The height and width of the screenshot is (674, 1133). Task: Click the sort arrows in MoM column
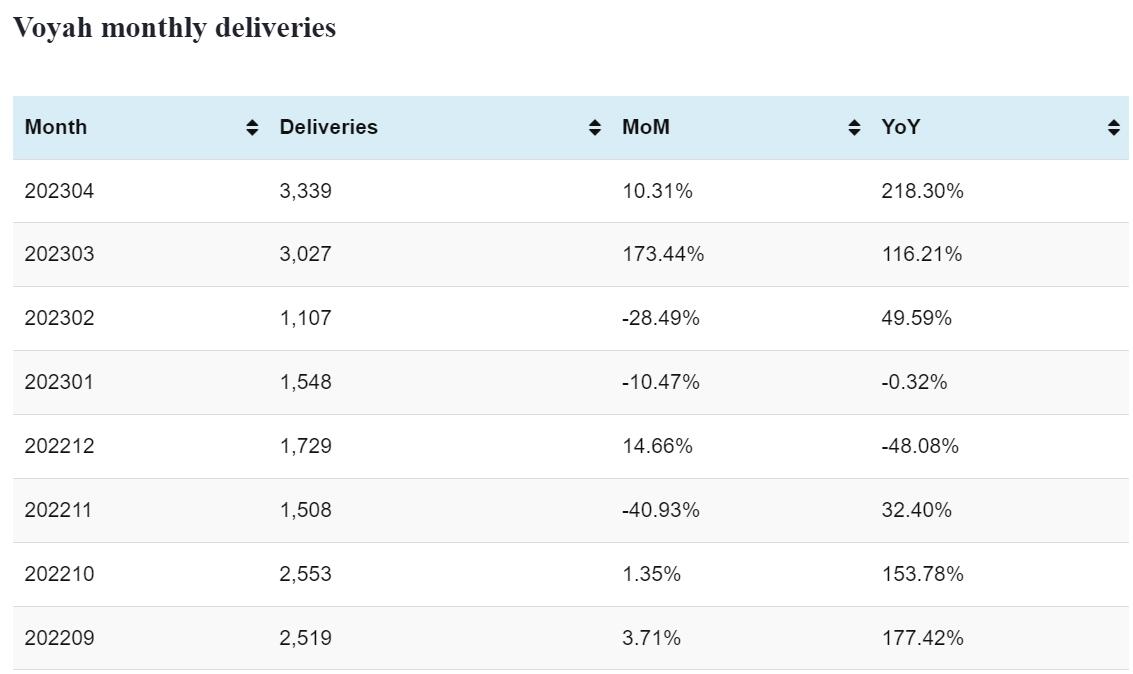tap(854, 127)
